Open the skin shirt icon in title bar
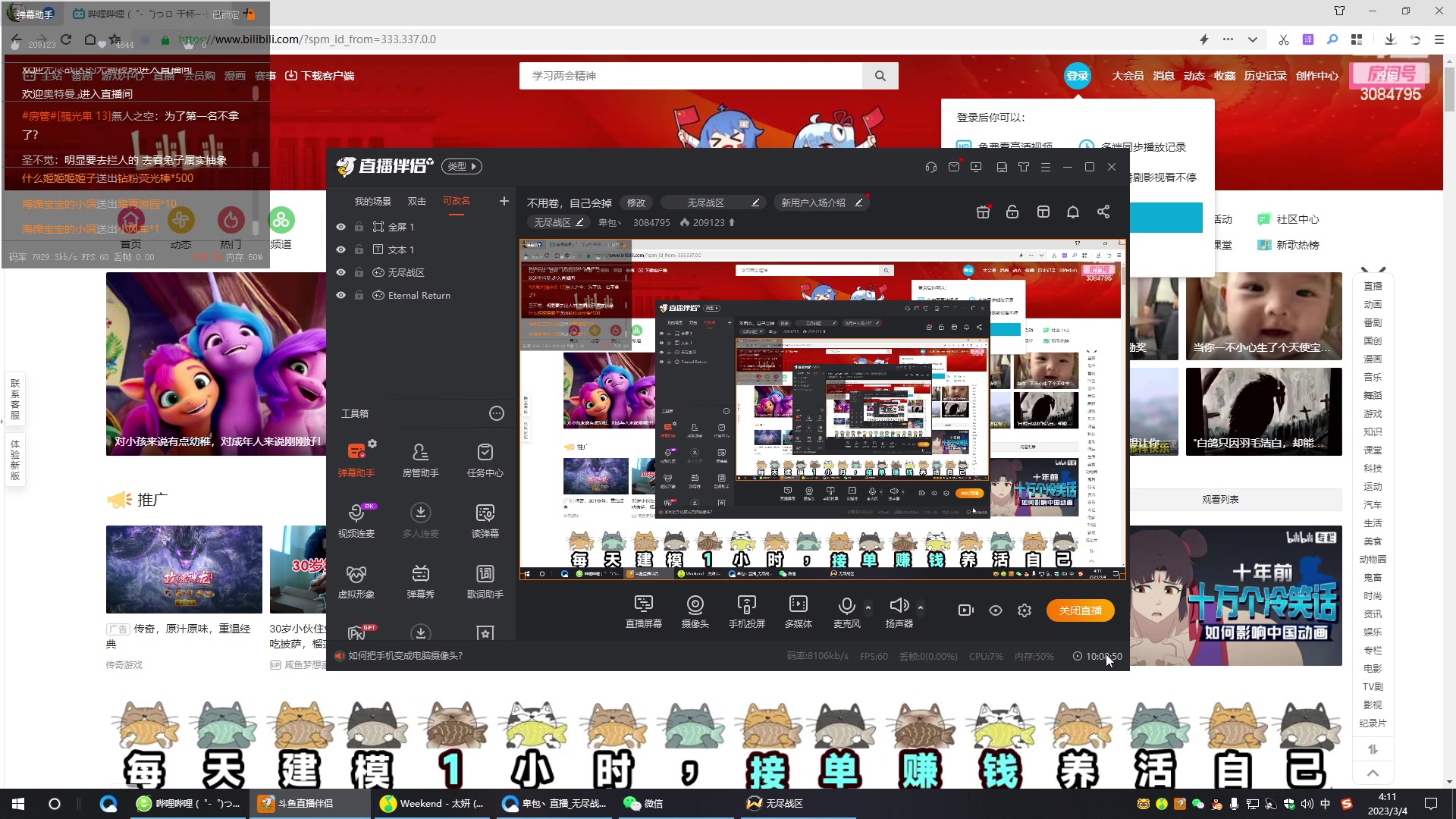Screen dimensions: 1456x819 tap(1024, 167)
